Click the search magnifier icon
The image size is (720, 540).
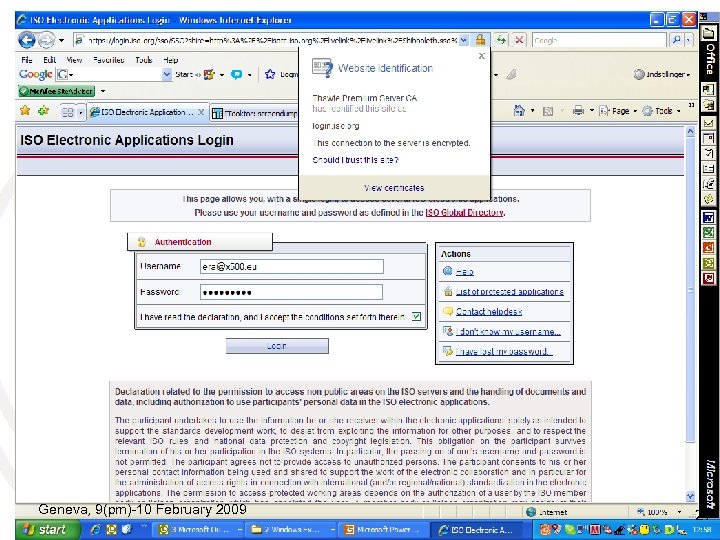[x=676, y=40]
